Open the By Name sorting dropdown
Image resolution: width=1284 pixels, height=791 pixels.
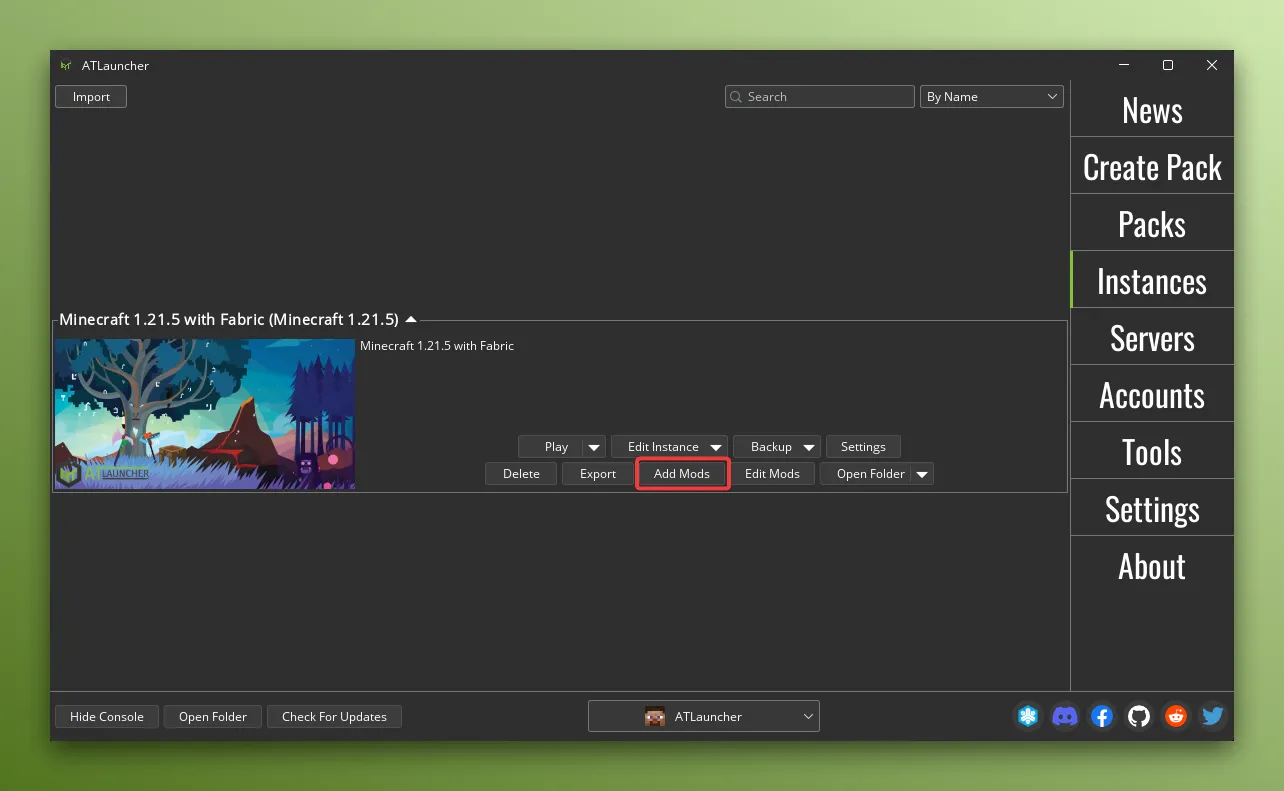pos(991,96)
